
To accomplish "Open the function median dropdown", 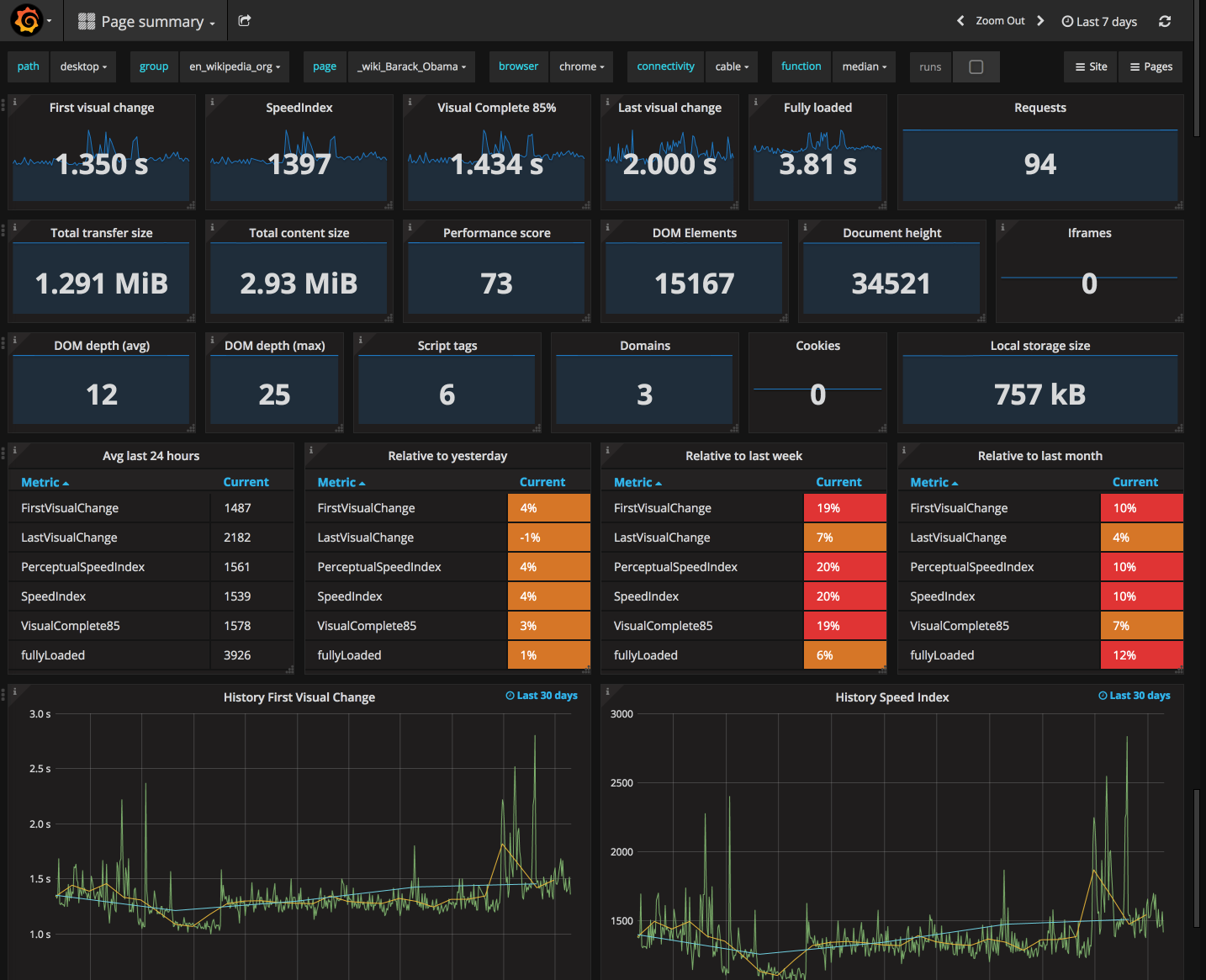I will pos(865,66).
